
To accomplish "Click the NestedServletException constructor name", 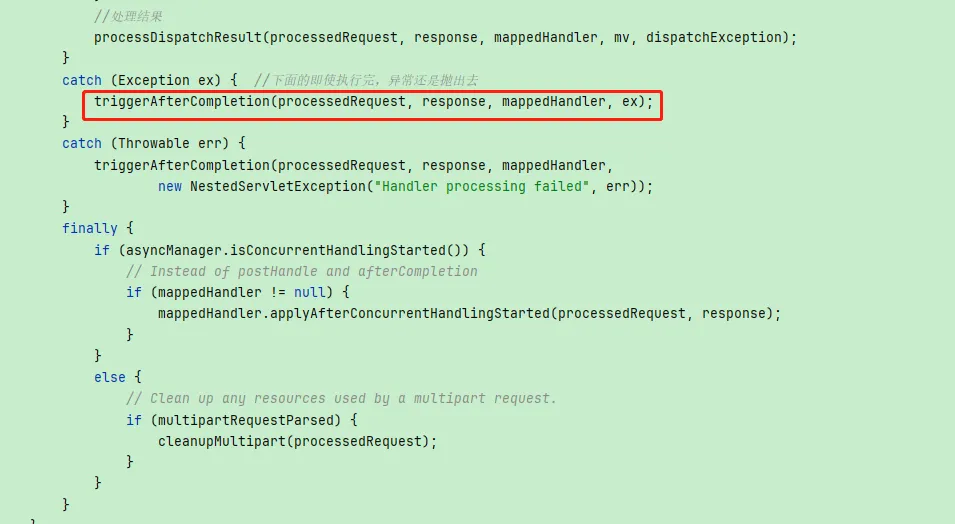I will coord(278,186).
